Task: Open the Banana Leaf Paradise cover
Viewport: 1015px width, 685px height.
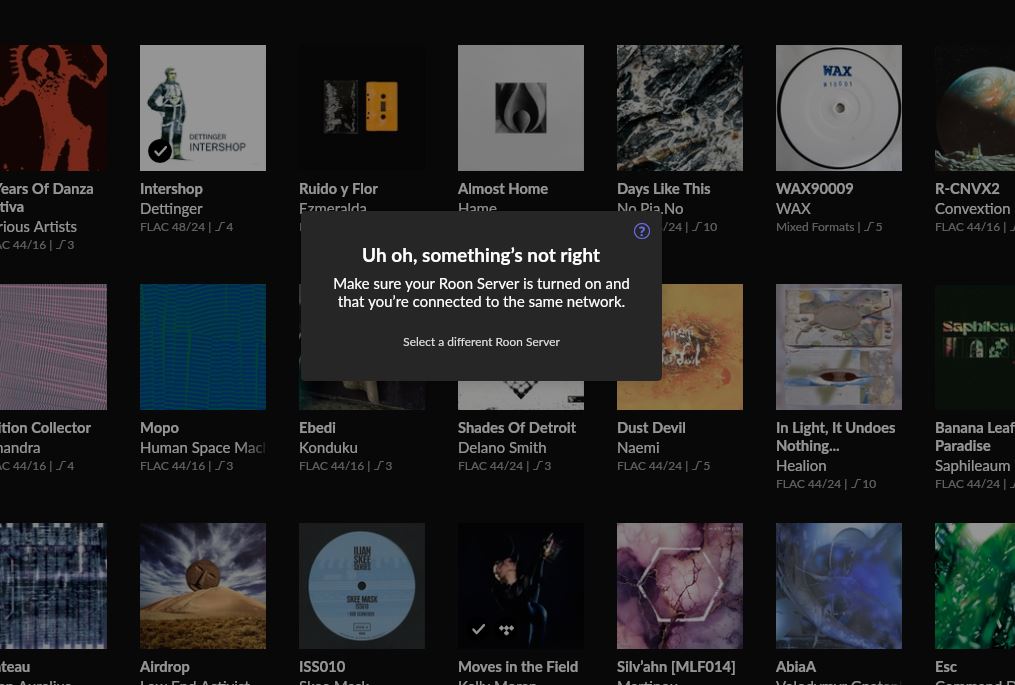Action: (x=975, y=347)
